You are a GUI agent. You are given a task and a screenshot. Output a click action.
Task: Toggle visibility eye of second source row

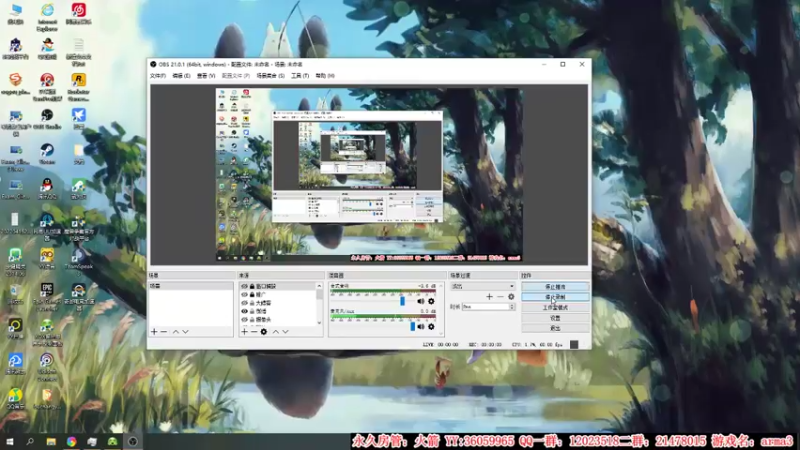coord(244,294)
